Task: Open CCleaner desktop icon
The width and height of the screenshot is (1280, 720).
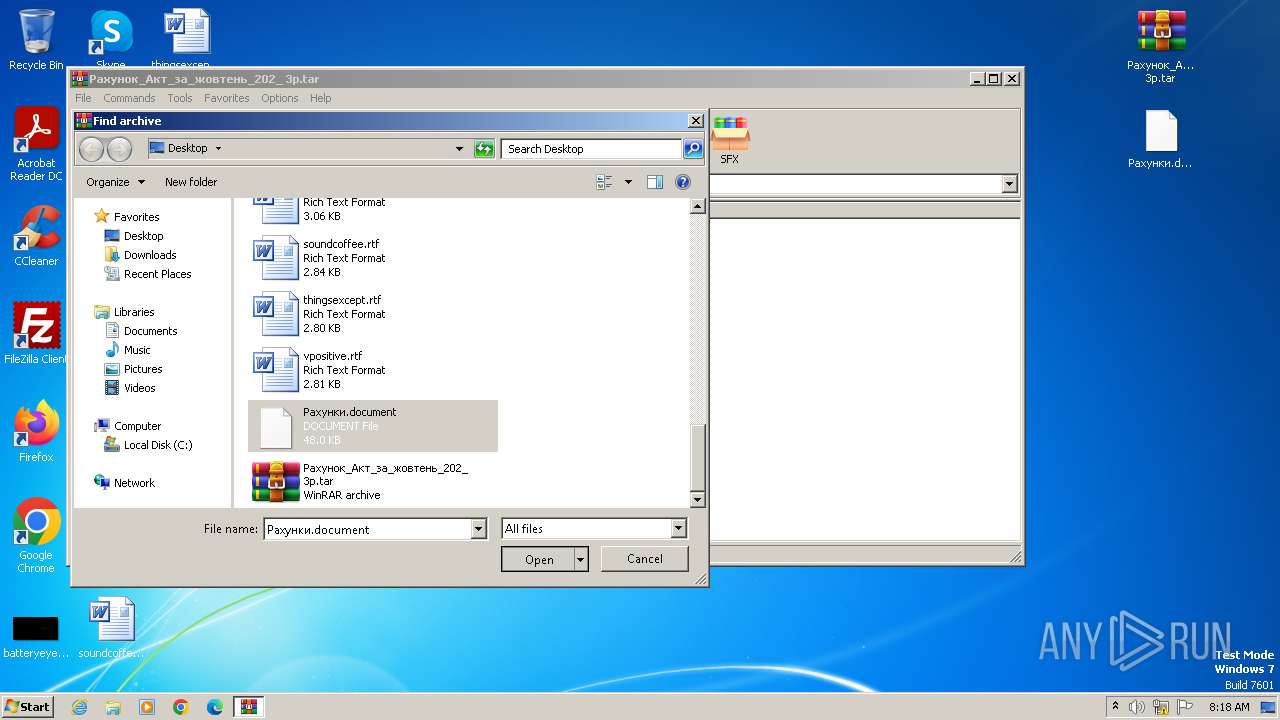Action: pos(36,236)
